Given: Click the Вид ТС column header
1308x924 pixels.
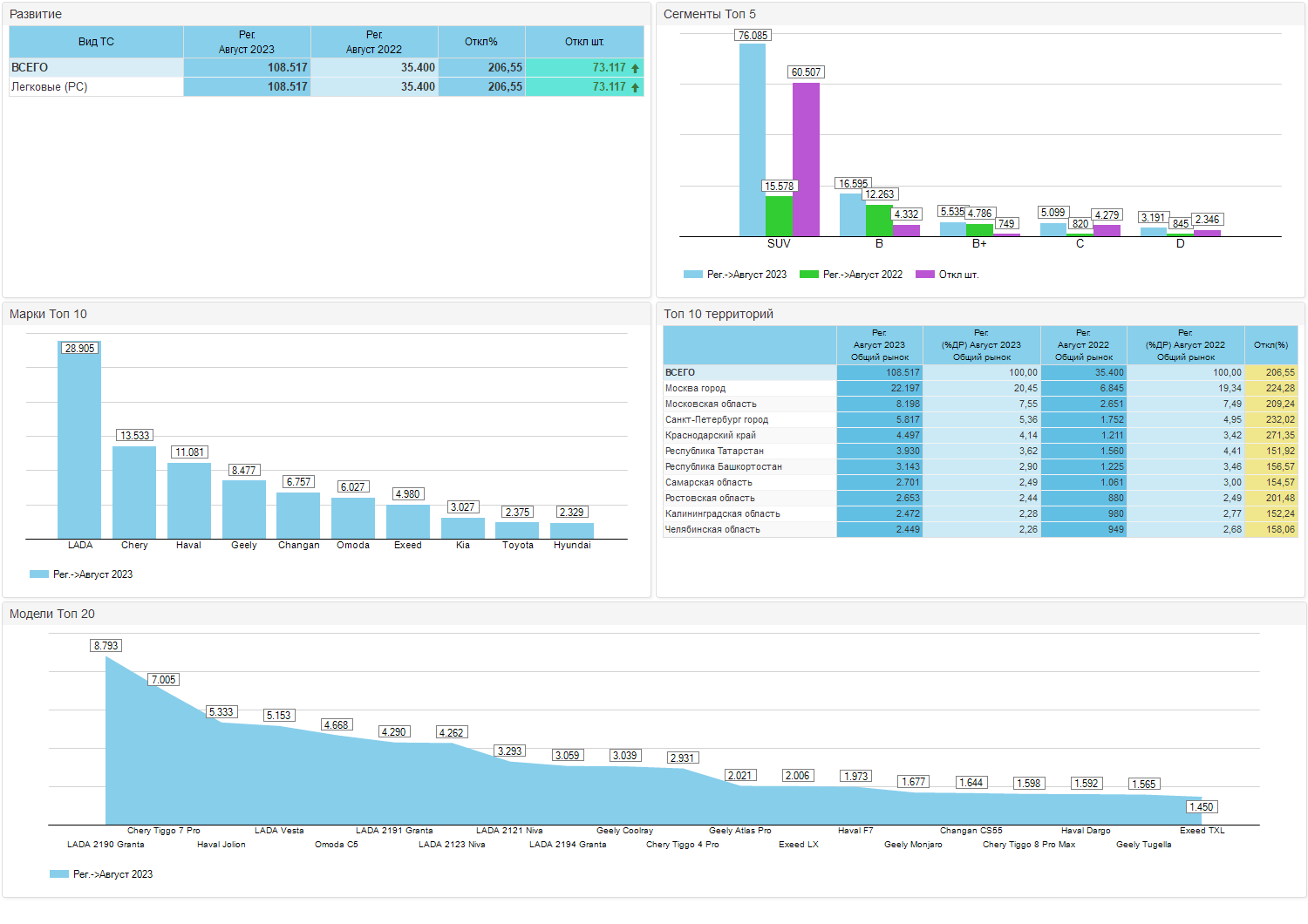Looking at the screenshot, I should [x=96, y=42].
